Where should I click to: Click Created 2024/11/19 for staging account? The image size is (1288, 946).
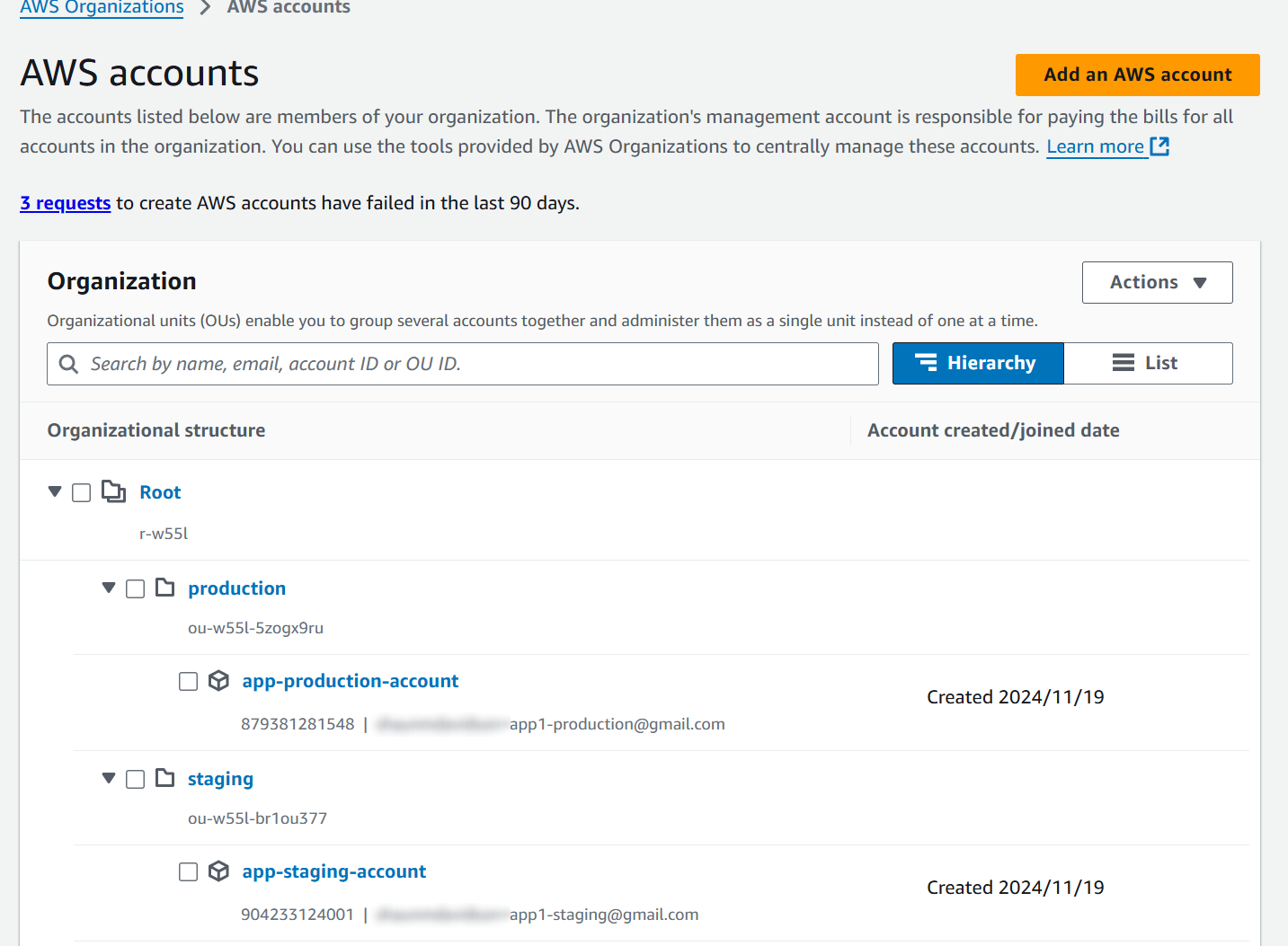coord(1016,888)
